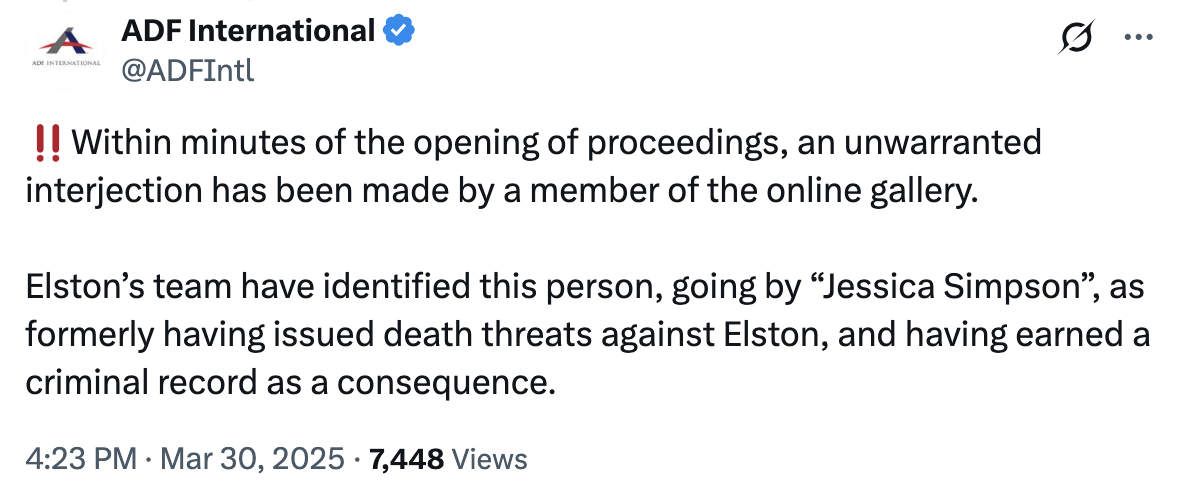This screenshot has width=1186, height=498.
Task: Click the Mar 30, 2025 date
Action: (x=253, y=459)
